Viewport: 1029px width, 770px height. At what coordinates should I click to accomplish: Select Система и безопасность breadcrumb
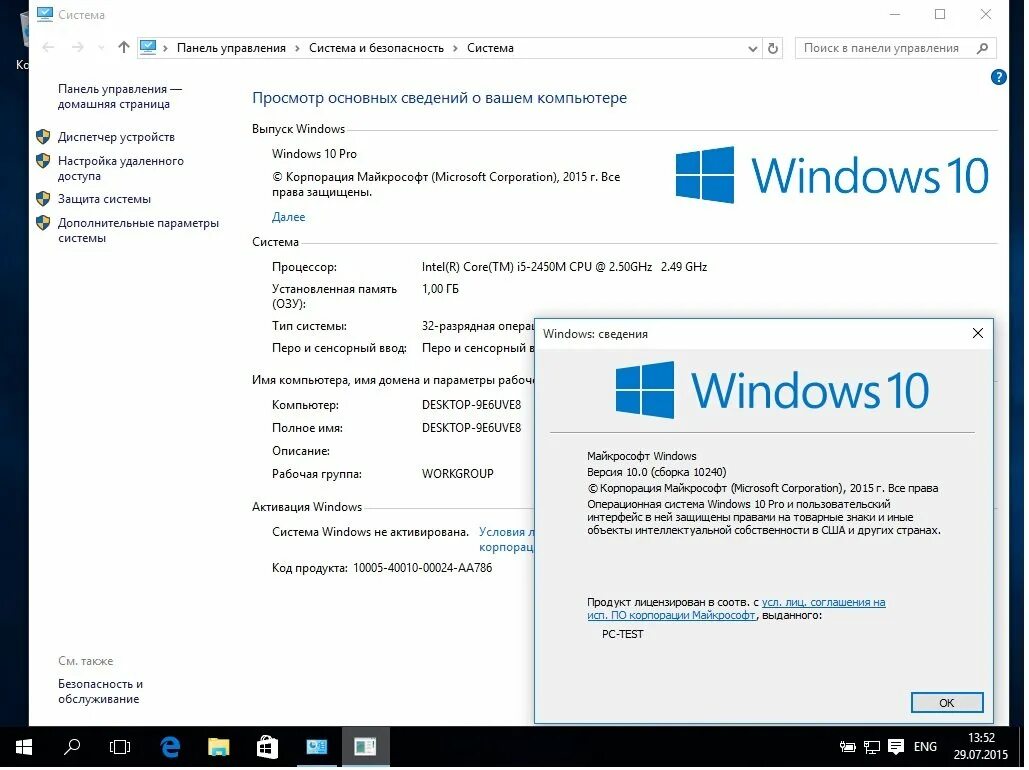376,48
